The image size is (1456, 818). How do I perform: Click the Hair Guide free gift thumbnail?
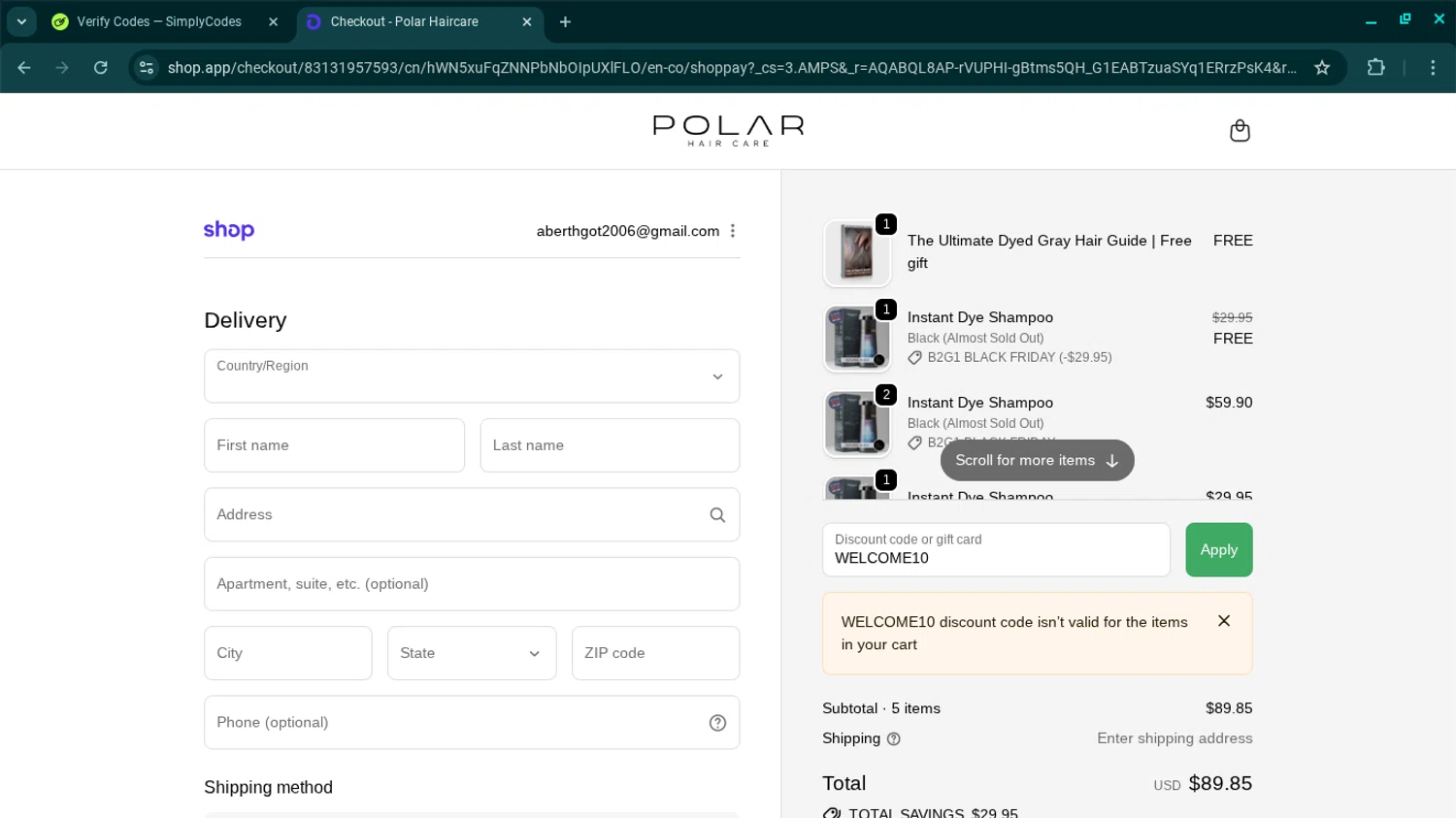pyautogui.click(x=857, y=253)
